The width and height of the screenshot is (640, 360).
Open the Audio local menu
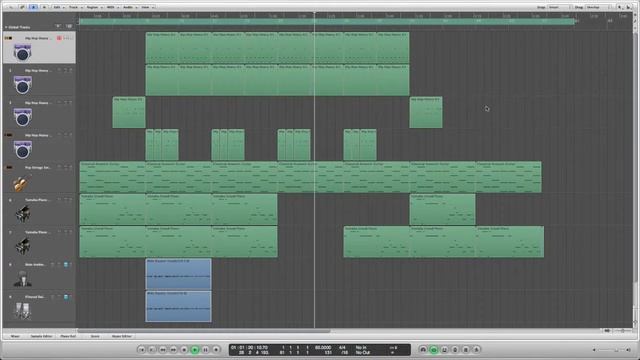click(129, 7)
